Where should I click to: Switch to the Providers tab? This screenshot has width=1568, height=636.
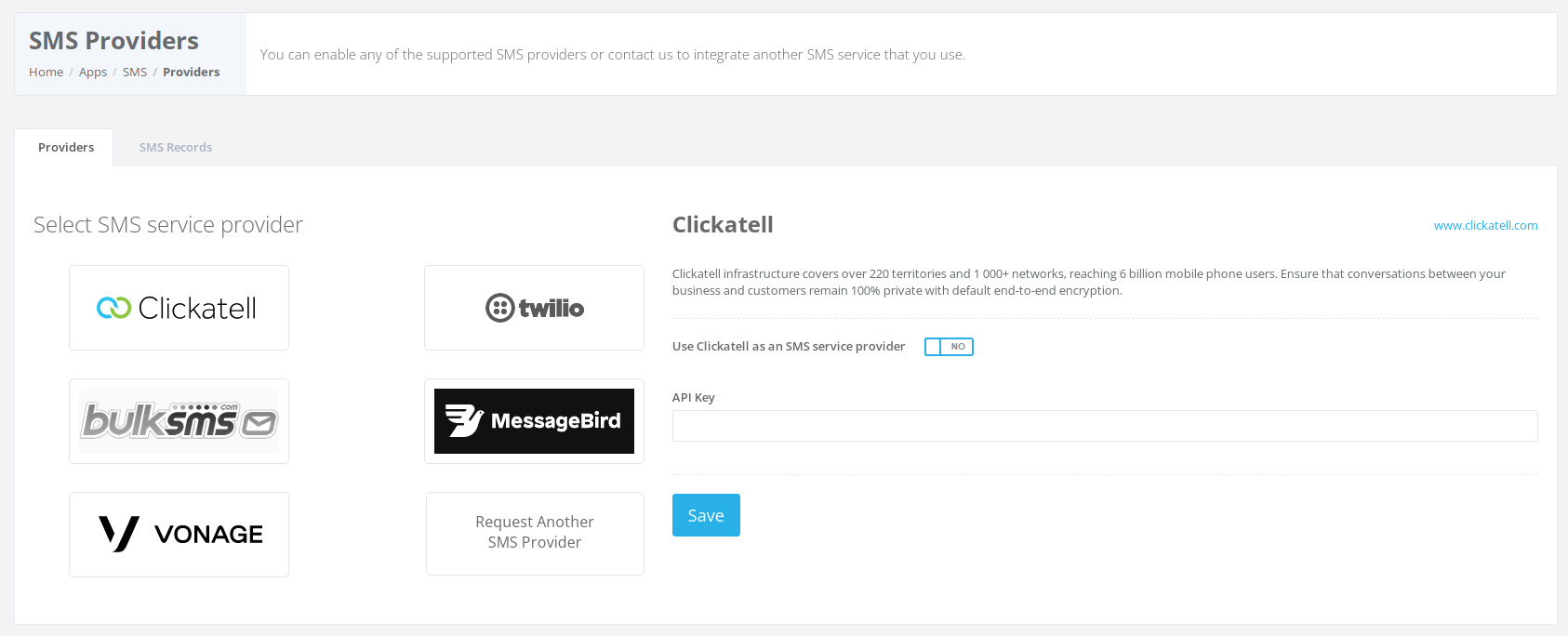click(66, 147)
